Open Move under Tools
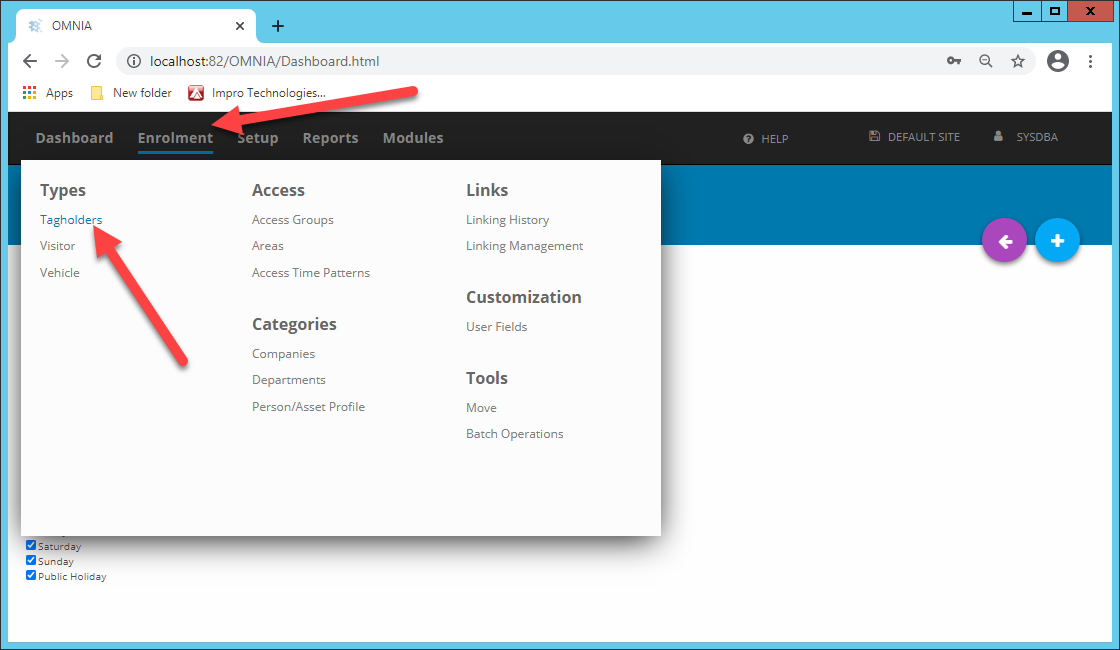 click(x=481, y=408)
